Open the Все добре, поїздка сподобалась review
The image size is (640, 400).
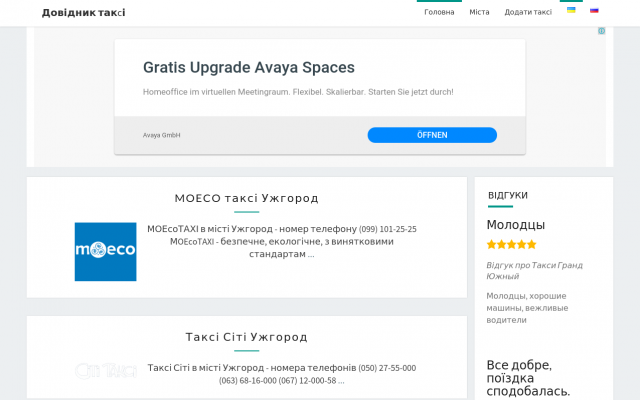[x=528, y=378]
